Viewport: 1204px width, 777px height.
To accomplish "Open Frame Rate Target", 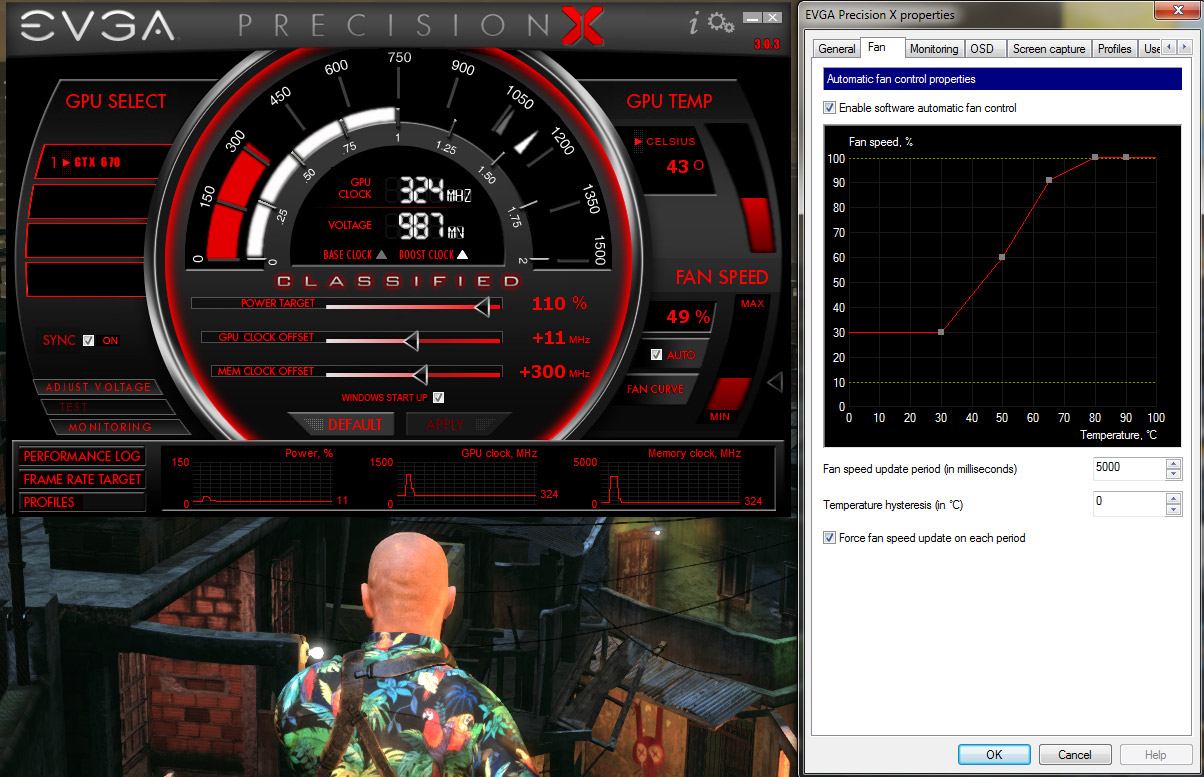I will pyautogui.click(x=82, y=479).
